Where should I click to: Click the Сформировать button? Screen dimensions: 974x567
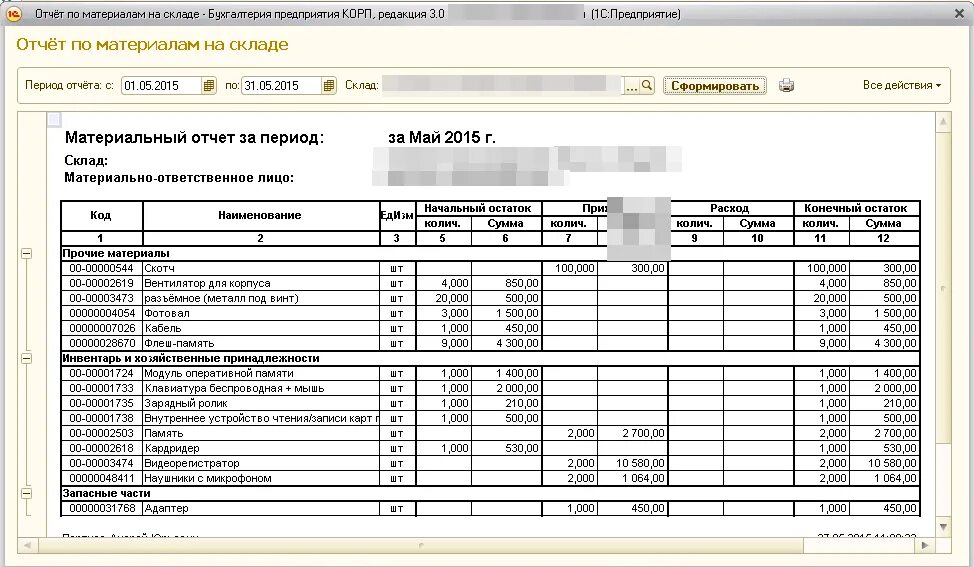[714, 86]
